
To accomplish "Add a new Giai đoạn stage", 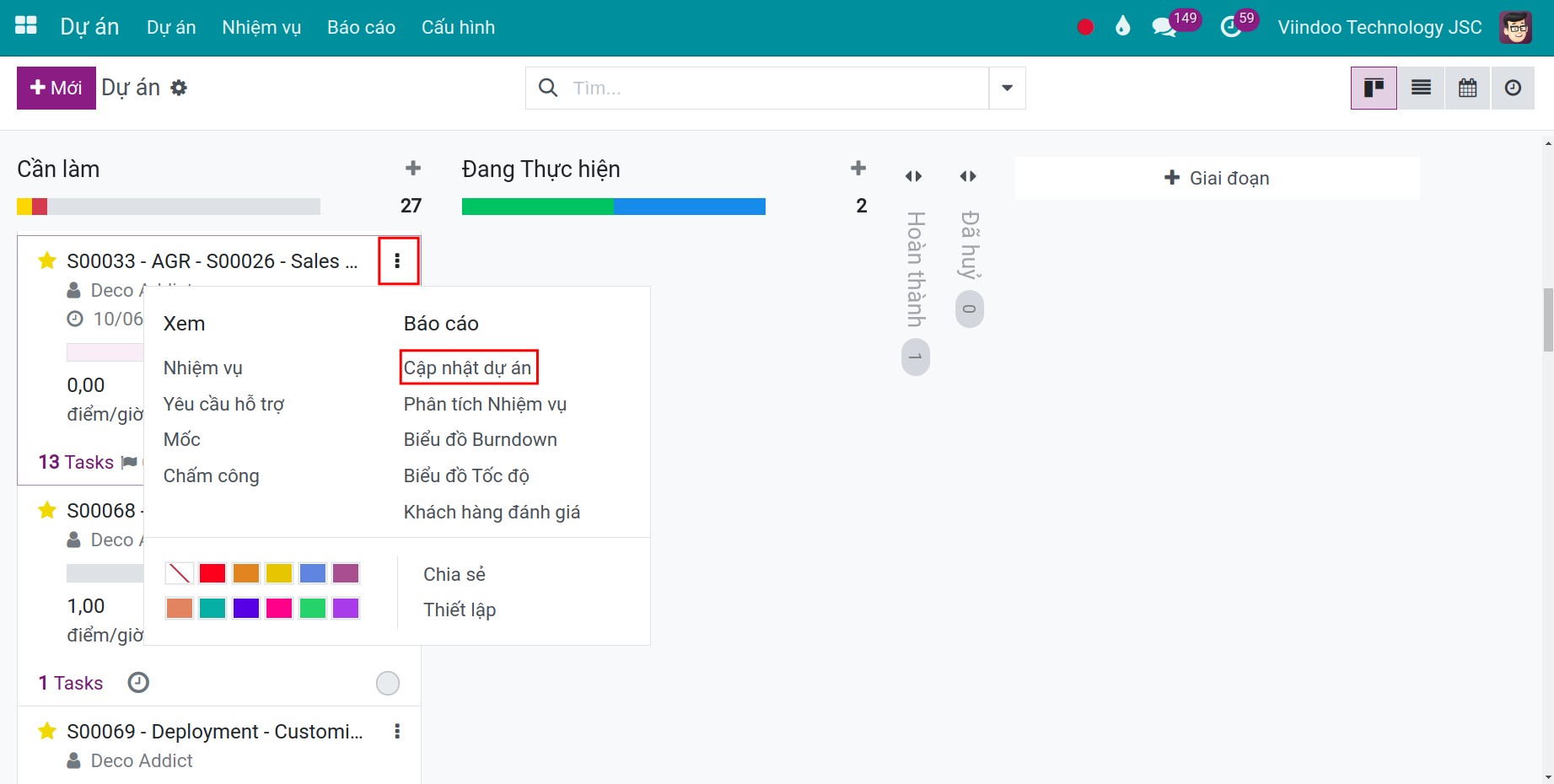I will 1217,178.
